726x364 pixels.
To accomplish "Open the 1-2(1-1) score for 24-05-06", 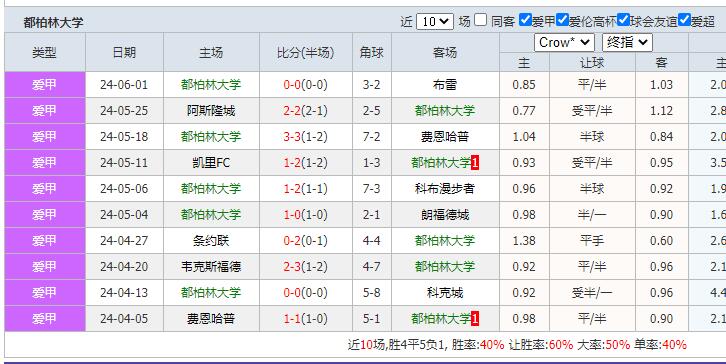I will coord(306,188).
